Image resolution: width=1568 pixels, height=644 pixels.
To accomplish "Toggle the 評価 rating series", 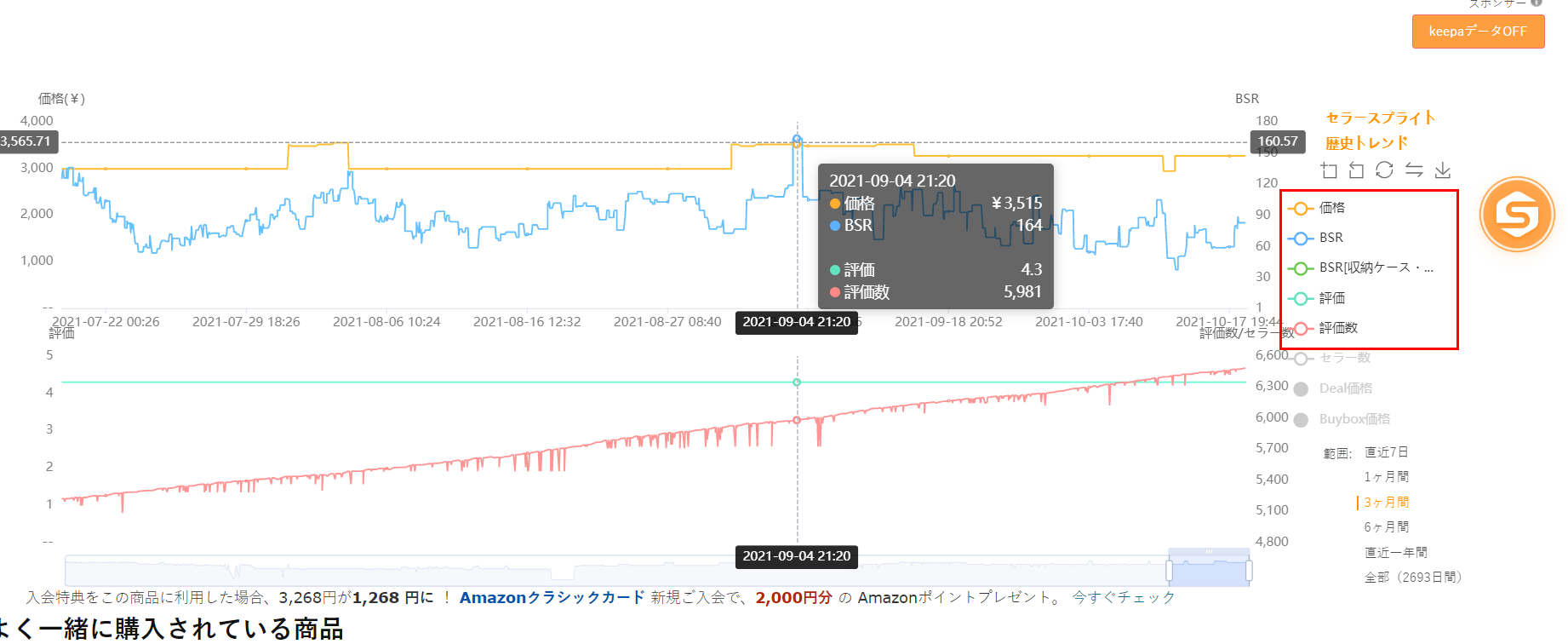I will tap(1331, 298).
